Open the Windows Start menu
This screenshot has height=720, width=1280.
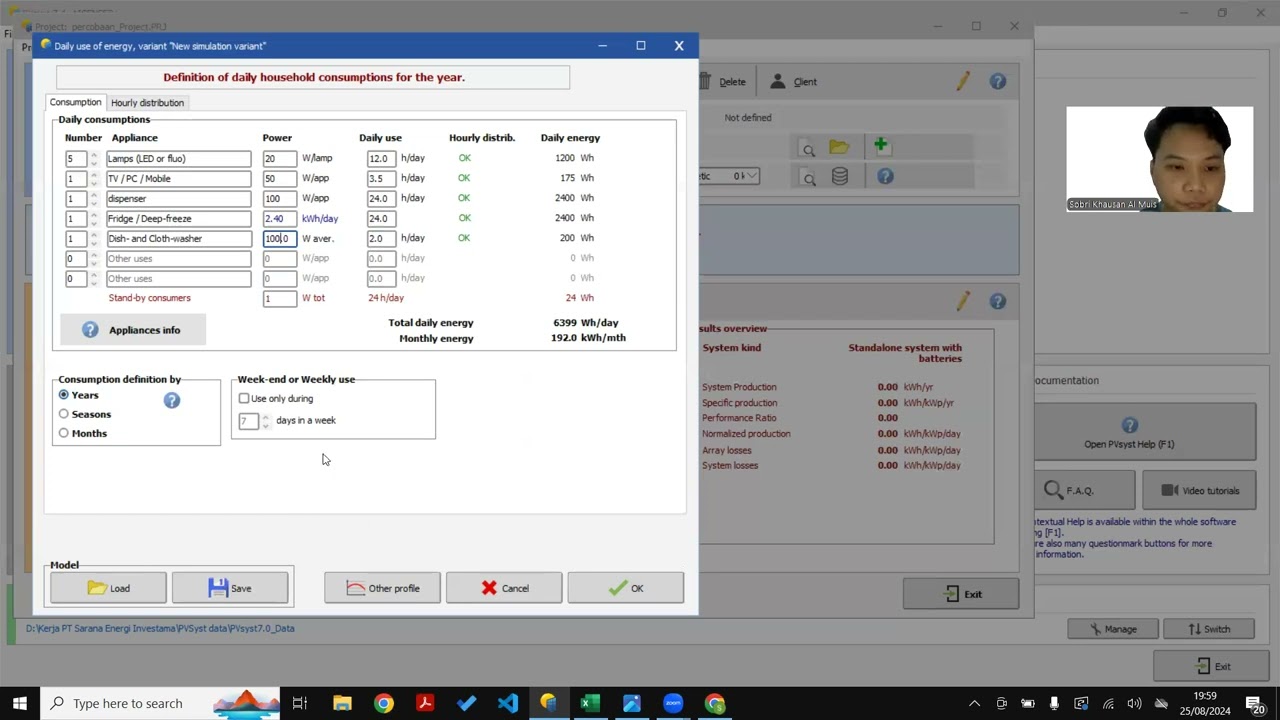pos(19,703)
